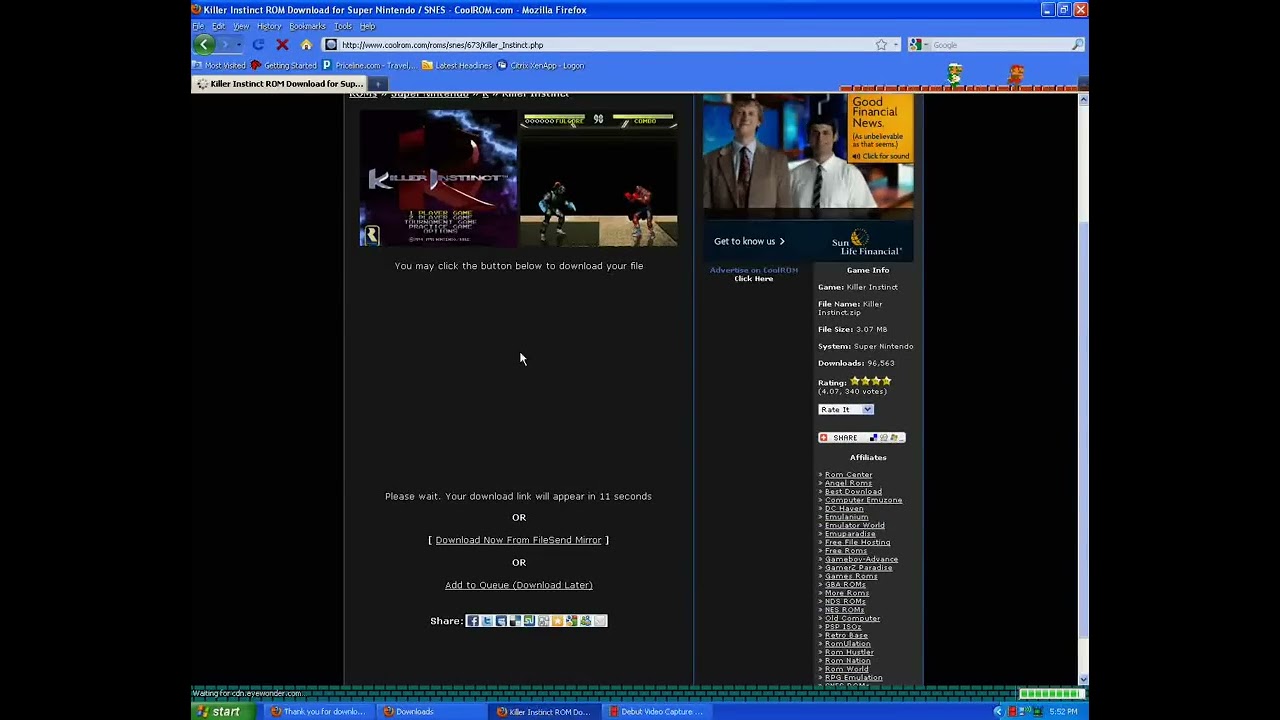
Task: Open the Latest Headlines feed bookmark
Action: click(457, 66)
